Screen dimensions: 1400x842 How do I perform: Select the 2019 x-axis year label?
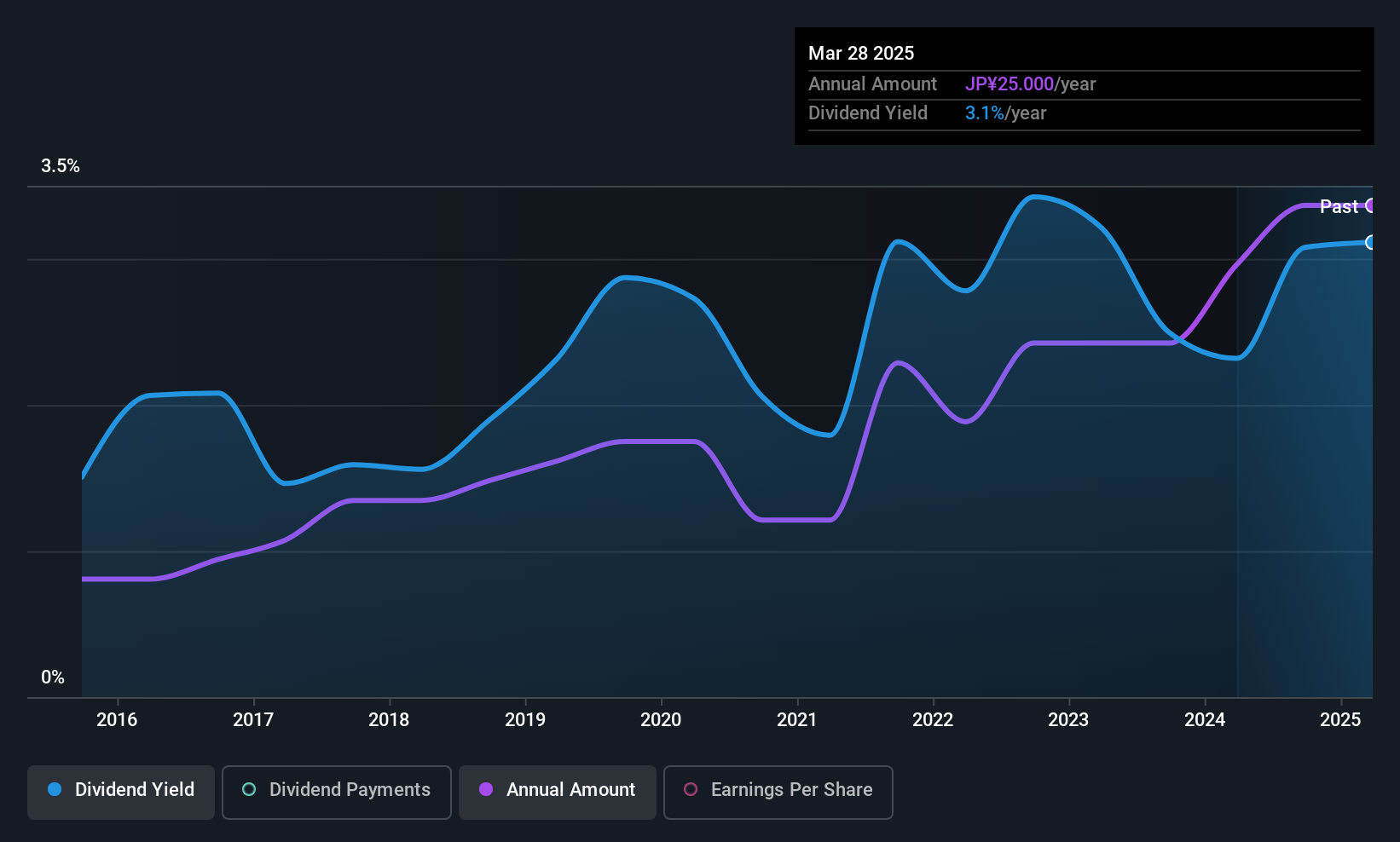[x=525, y=719]
